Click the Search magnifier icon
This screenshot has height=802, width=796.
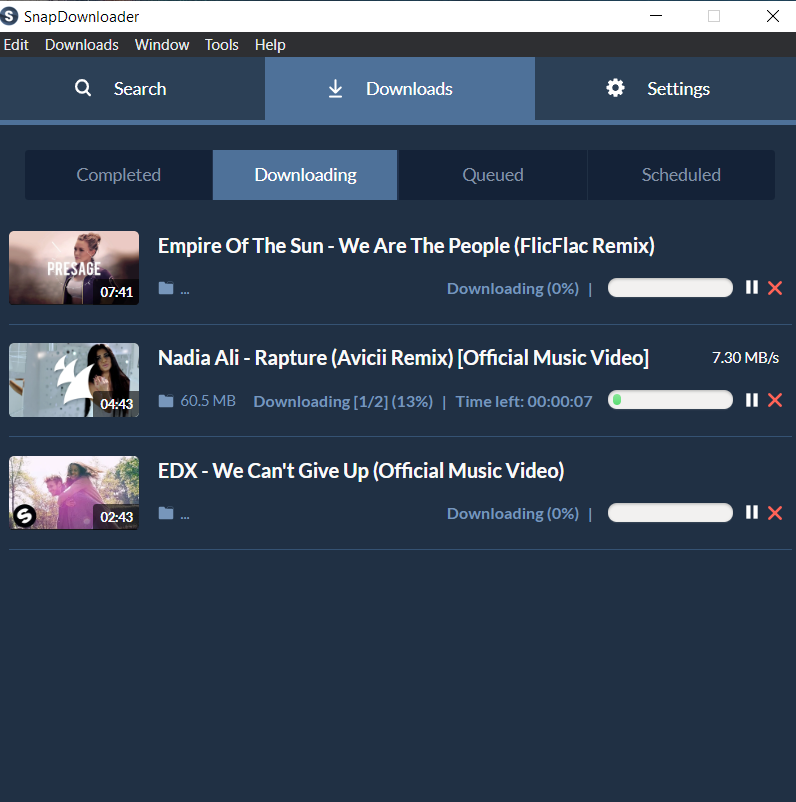click(x=83, y=88)
